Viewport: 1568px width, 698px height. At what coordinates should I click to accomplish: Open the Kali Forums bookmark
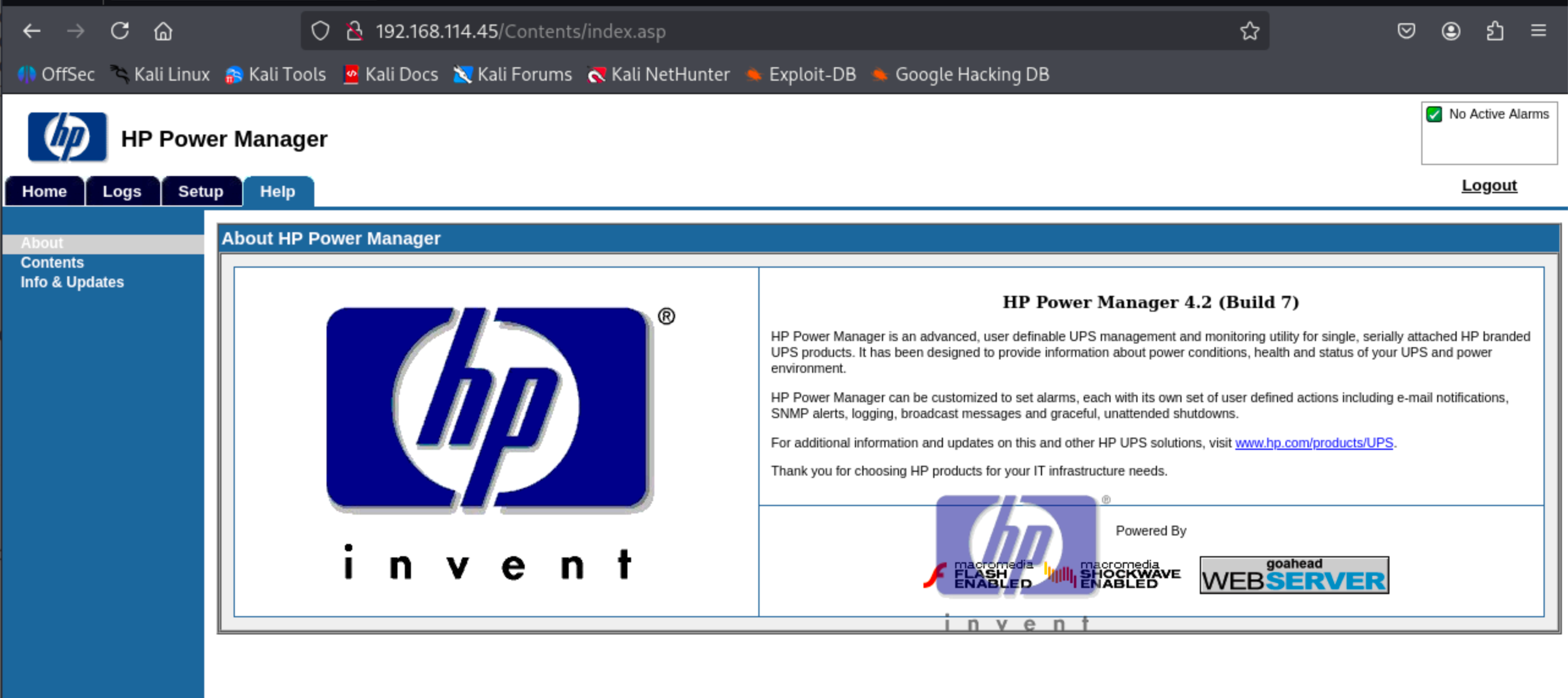pyautogui.click(x=512, y=75)
